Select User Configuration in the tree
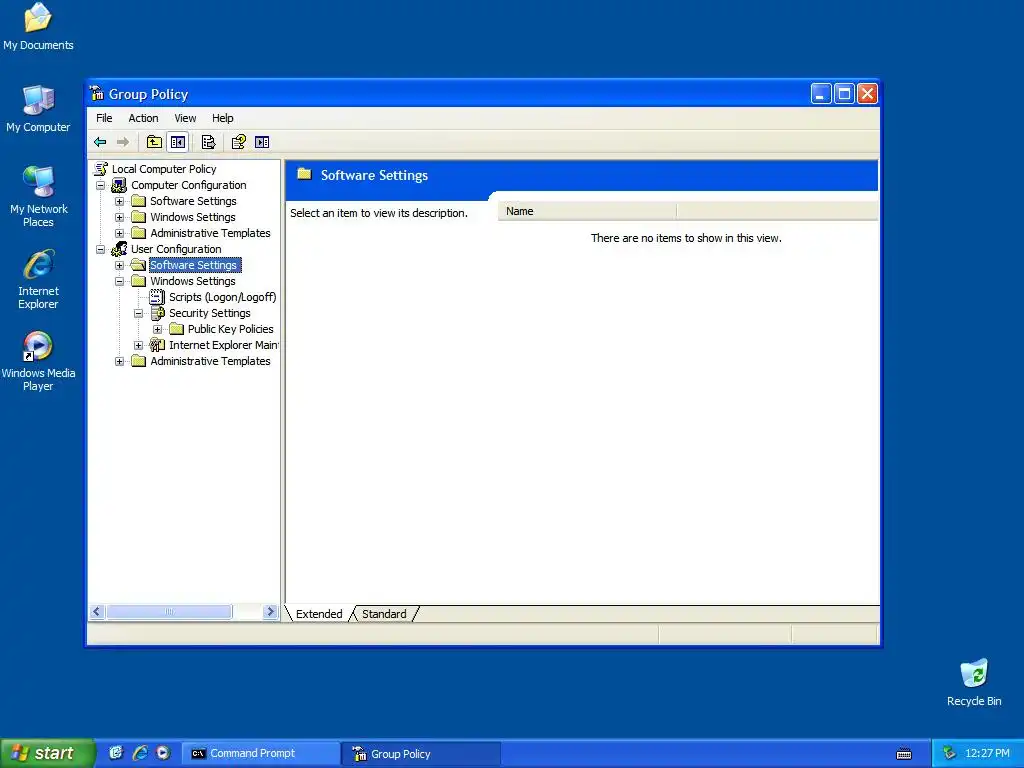The image size is (1024, 768). point(176,249)
